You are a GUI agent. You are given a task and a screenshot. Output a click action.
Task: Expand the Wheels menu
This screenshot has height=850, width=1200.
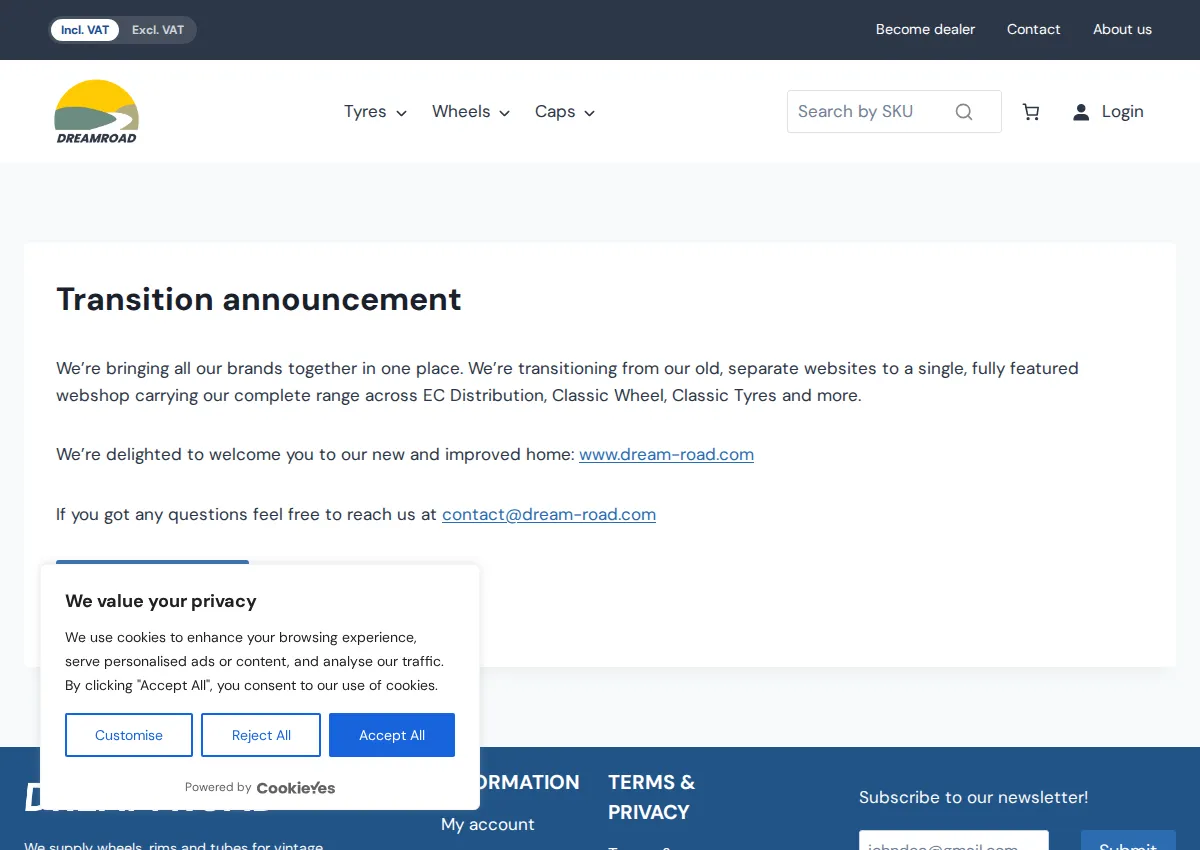[x=471, y=112]
